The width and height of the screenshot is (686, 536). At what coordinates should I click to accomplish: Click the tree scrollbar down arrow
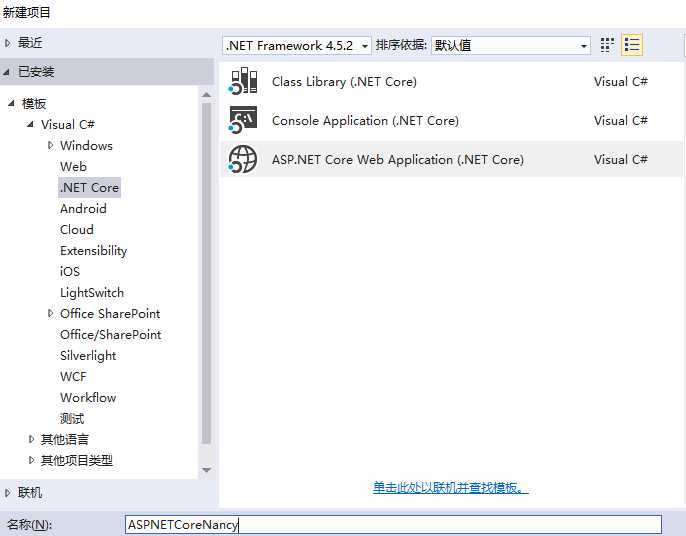(x=206, y=470)
